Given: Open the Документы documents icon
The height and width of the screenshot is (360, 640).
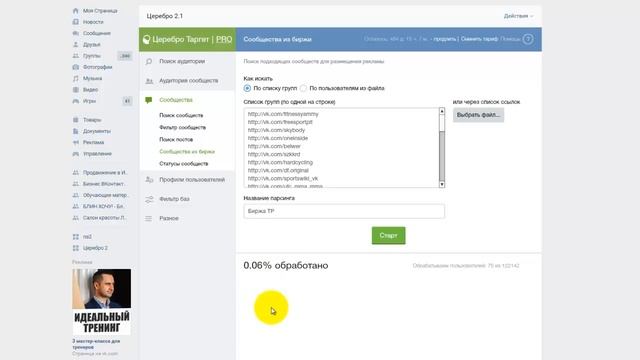Looking at the screenshot, I should [x=76, y=131].
